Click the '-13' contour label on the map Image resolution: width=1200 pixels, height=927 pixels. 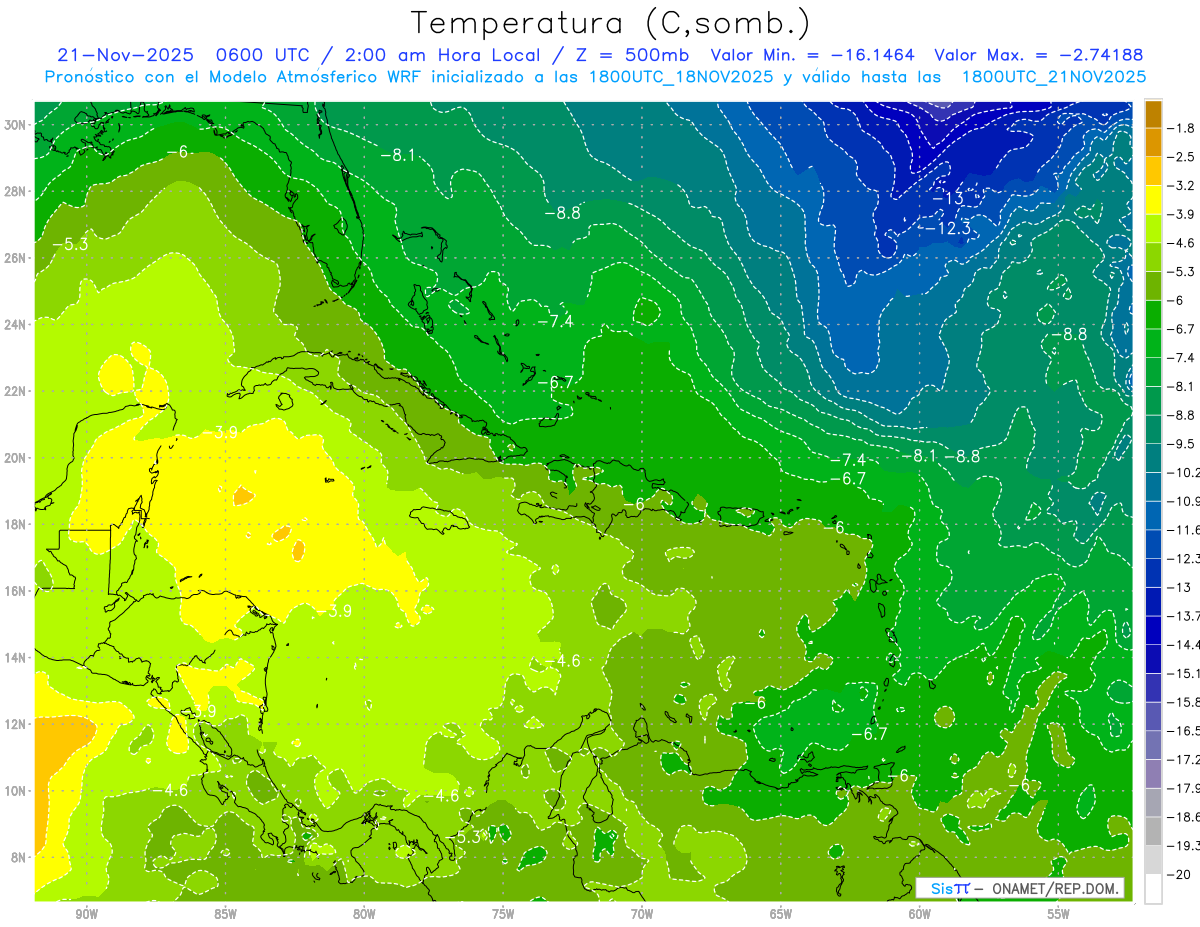point(948,198)
